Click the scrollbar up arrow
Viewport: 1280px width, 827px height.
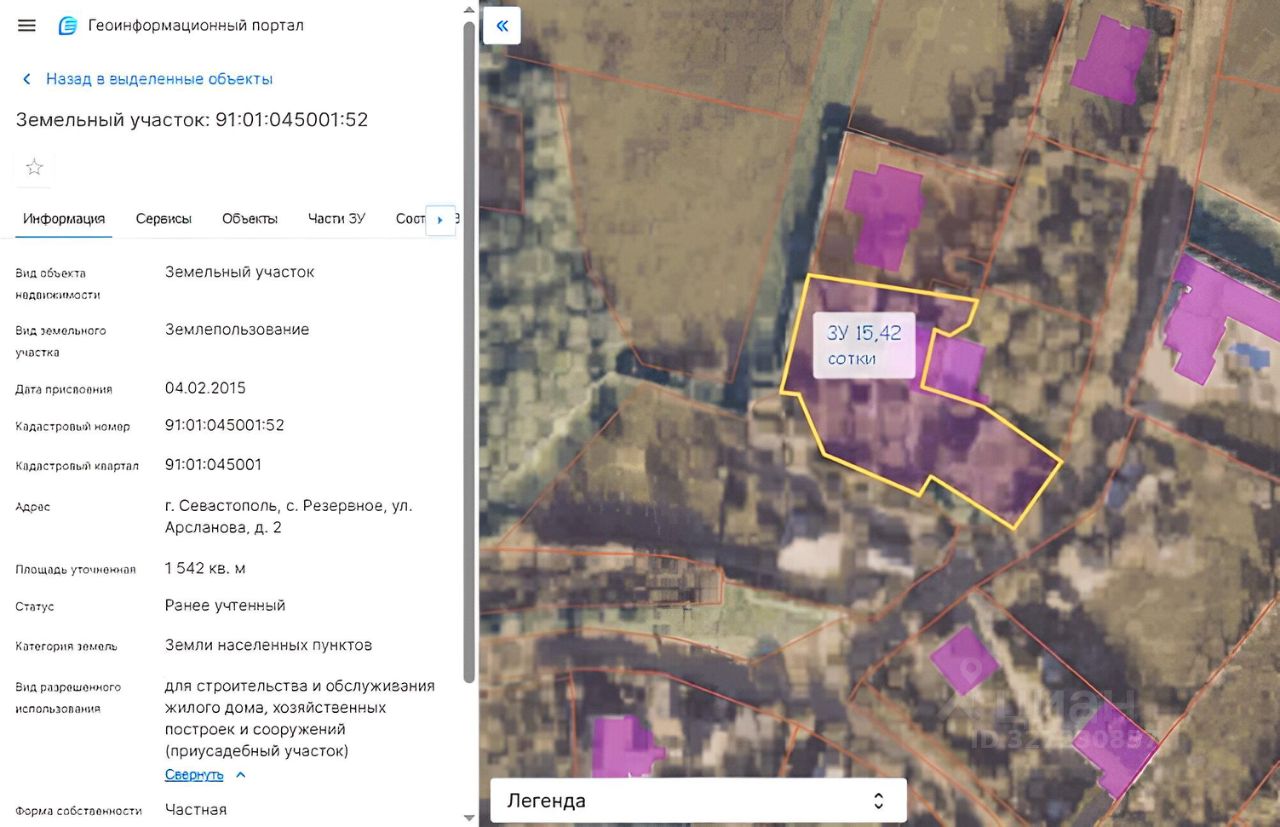470,9
